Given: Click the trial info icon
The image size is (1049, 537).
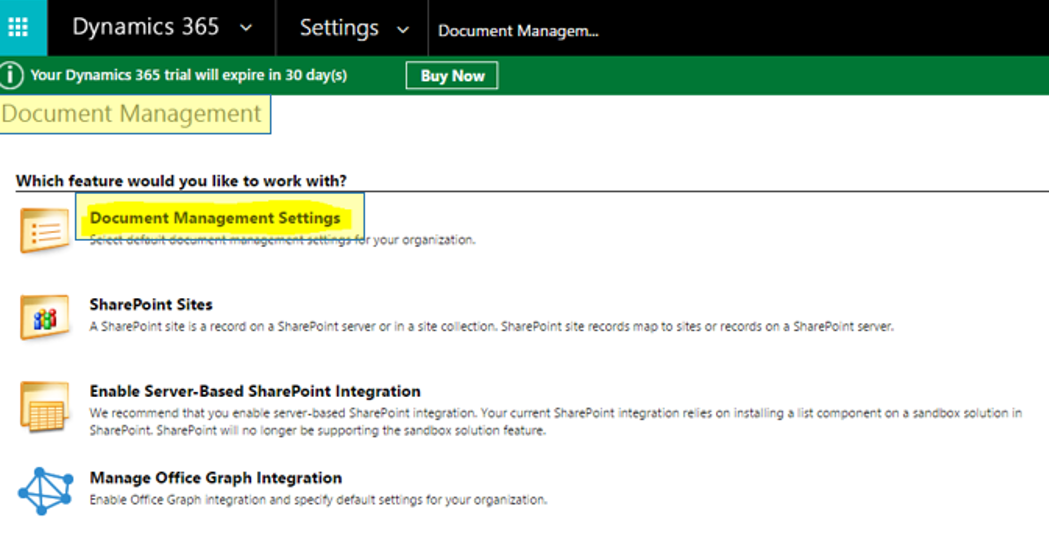Looking at the screenshot, I should tap(11, 75).
